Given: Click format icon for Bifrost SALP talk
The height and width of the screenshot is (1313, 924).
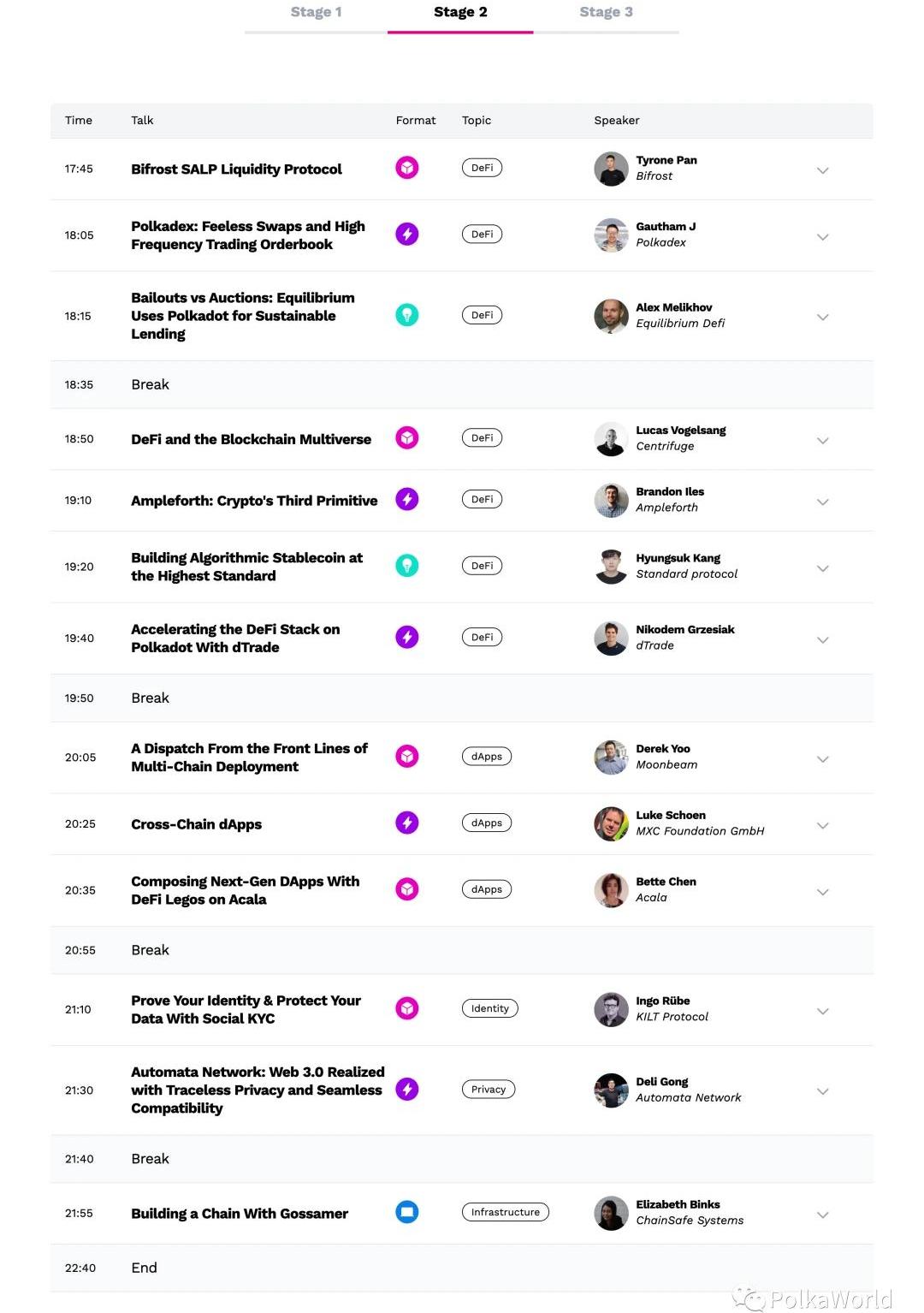Looking at the screenshot, I should [407, 168].
